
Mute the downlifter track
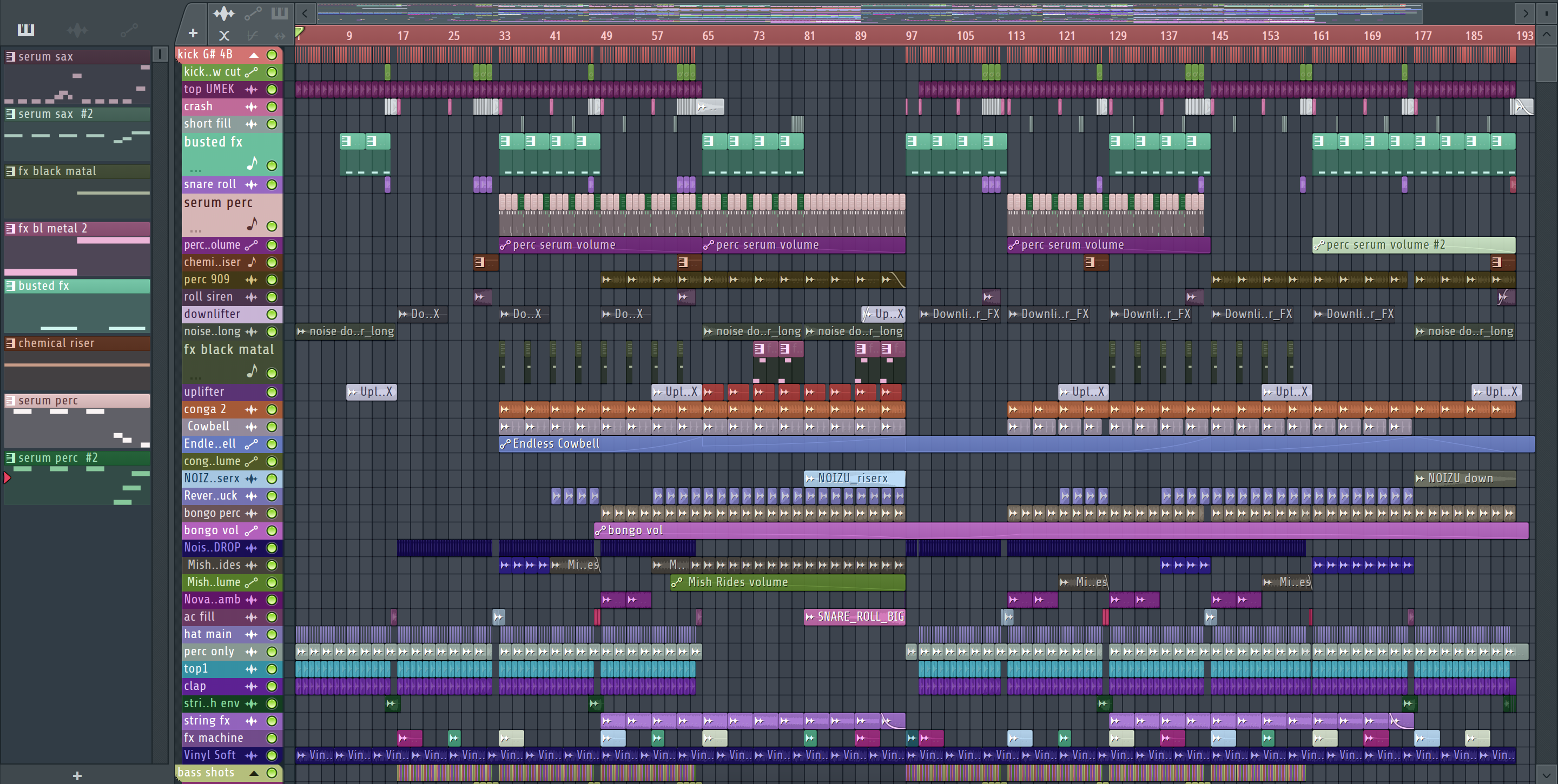(x=272, y=314)
